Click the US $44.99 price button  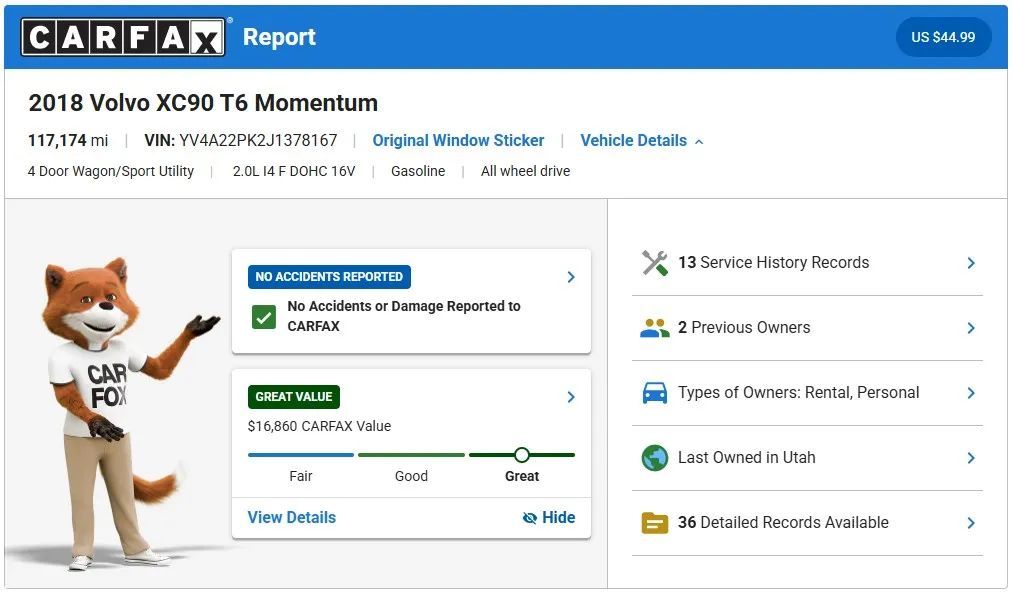click(x=943, y=37)
